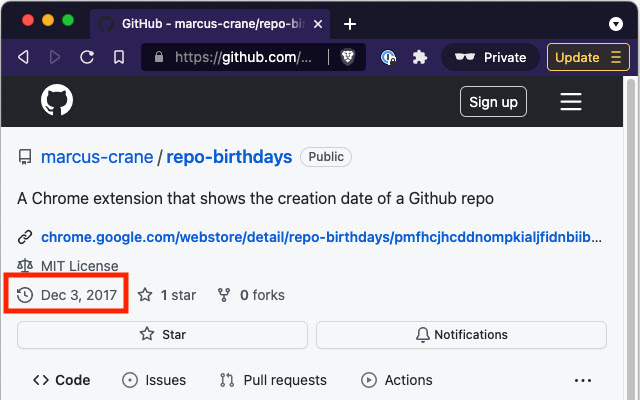Open the repo-birthdays repository link
This screenshot has height=400, width=640.
(229, 157)
